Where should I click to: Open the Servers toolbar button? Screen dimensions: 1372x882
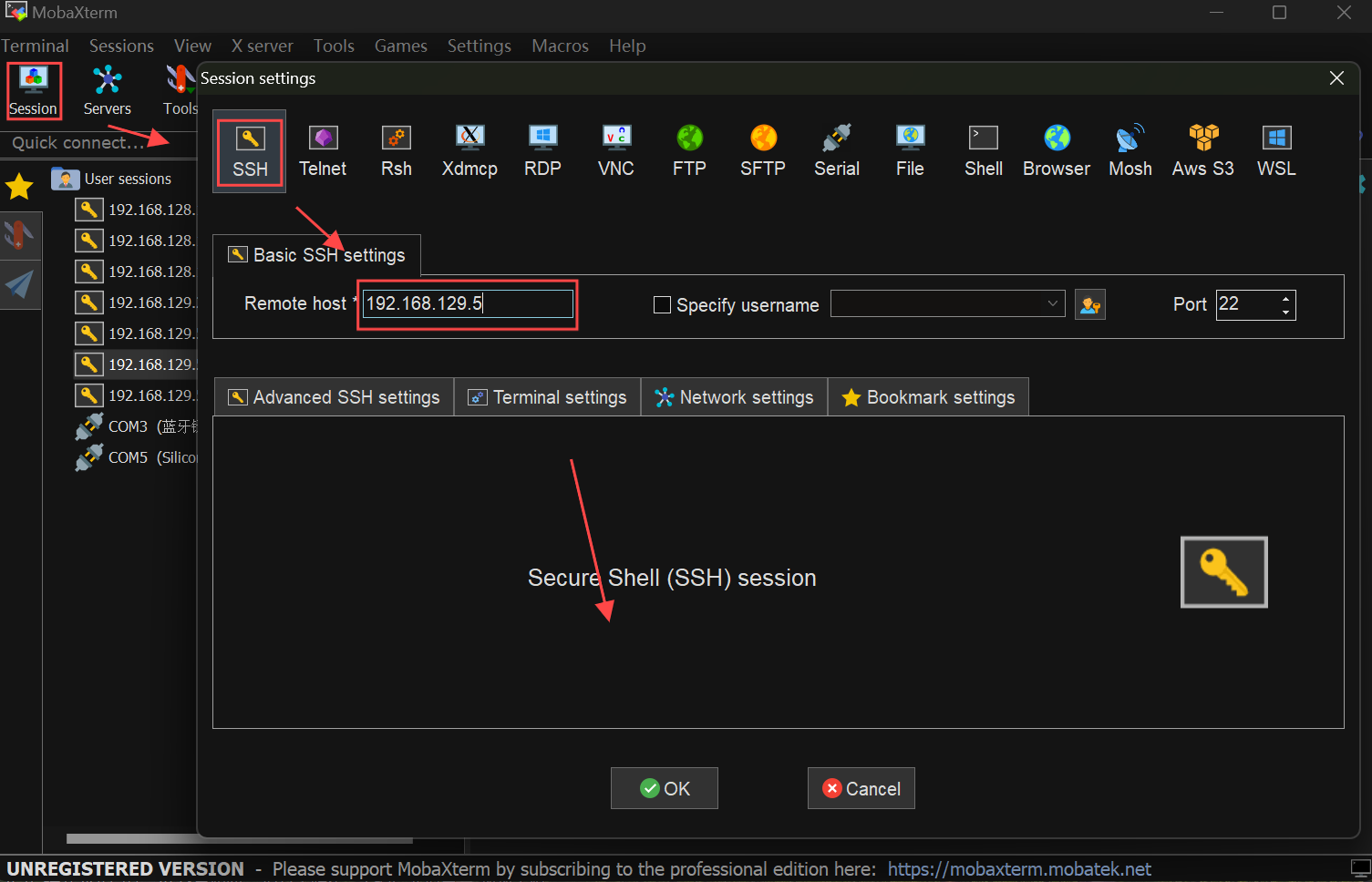point(108,91)
